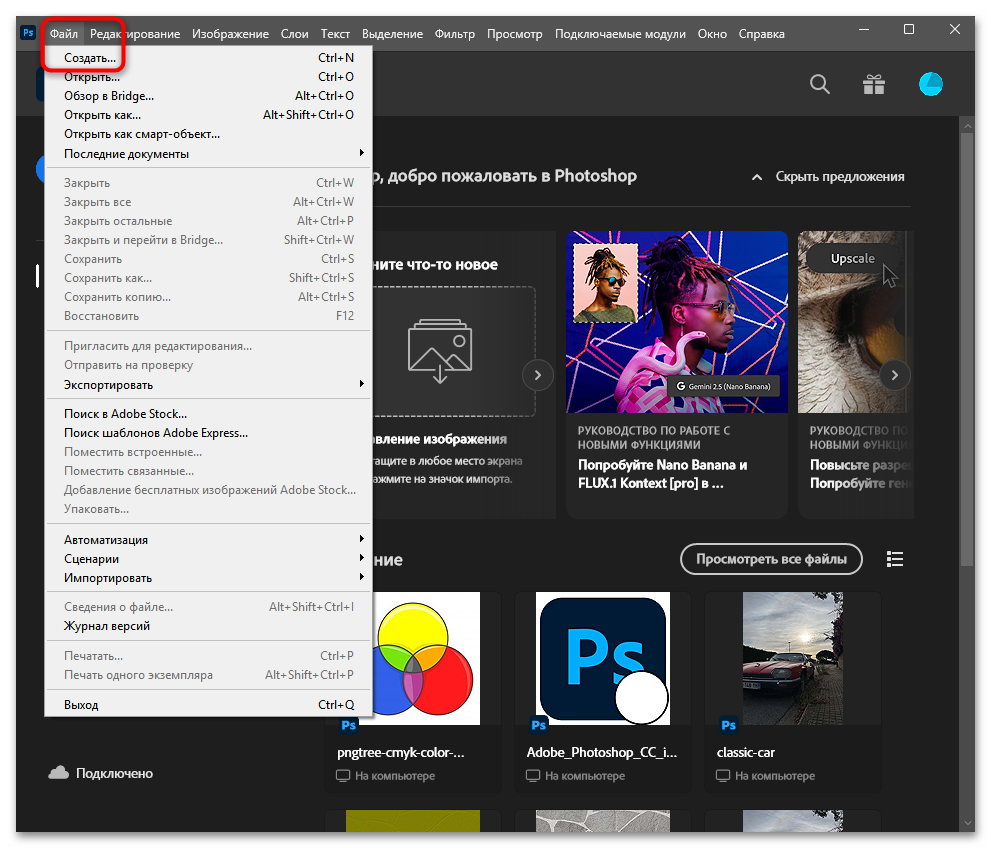Click the Photoshop logo in title bar
Screen dimensions: 991x848
coord(28,33)
